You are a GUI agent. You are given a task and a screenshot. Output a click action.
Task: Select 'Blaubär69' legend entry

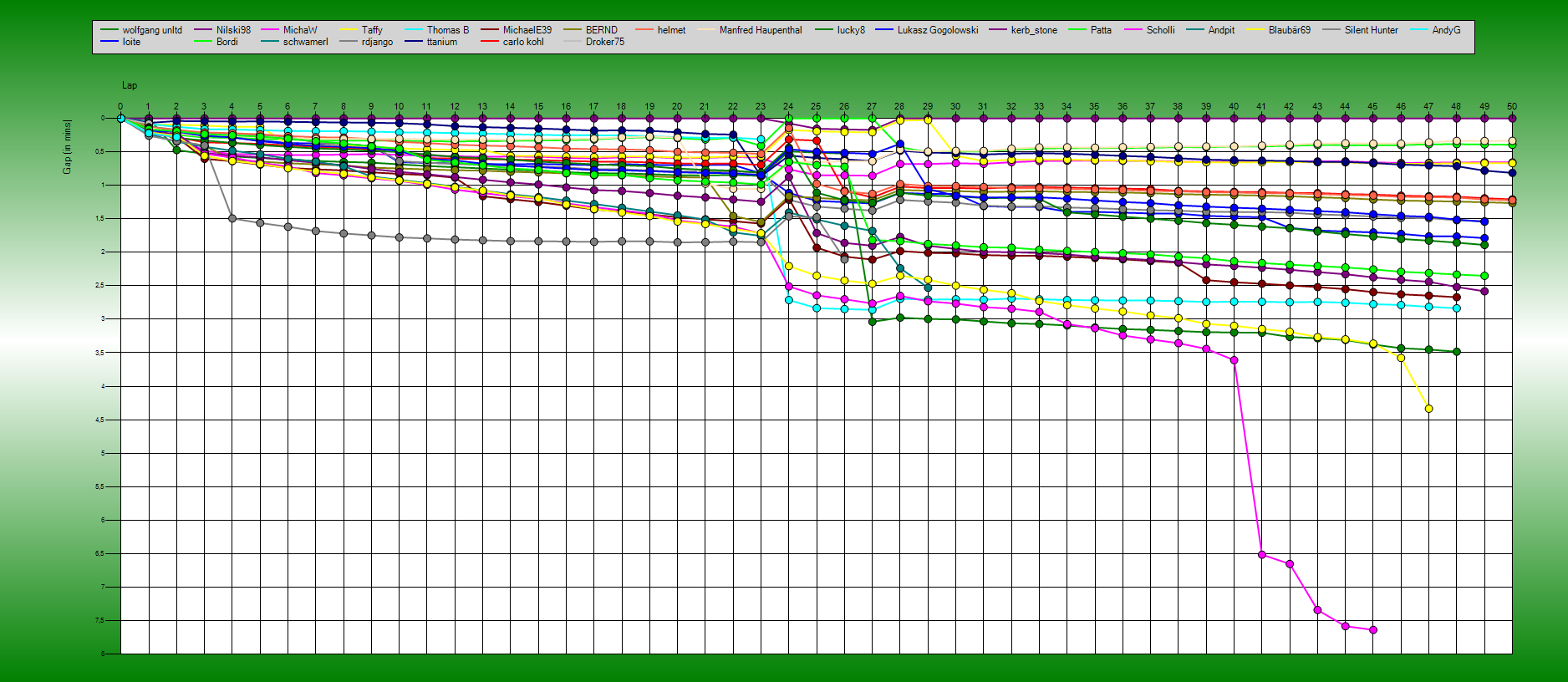[x=1290, y=30]
